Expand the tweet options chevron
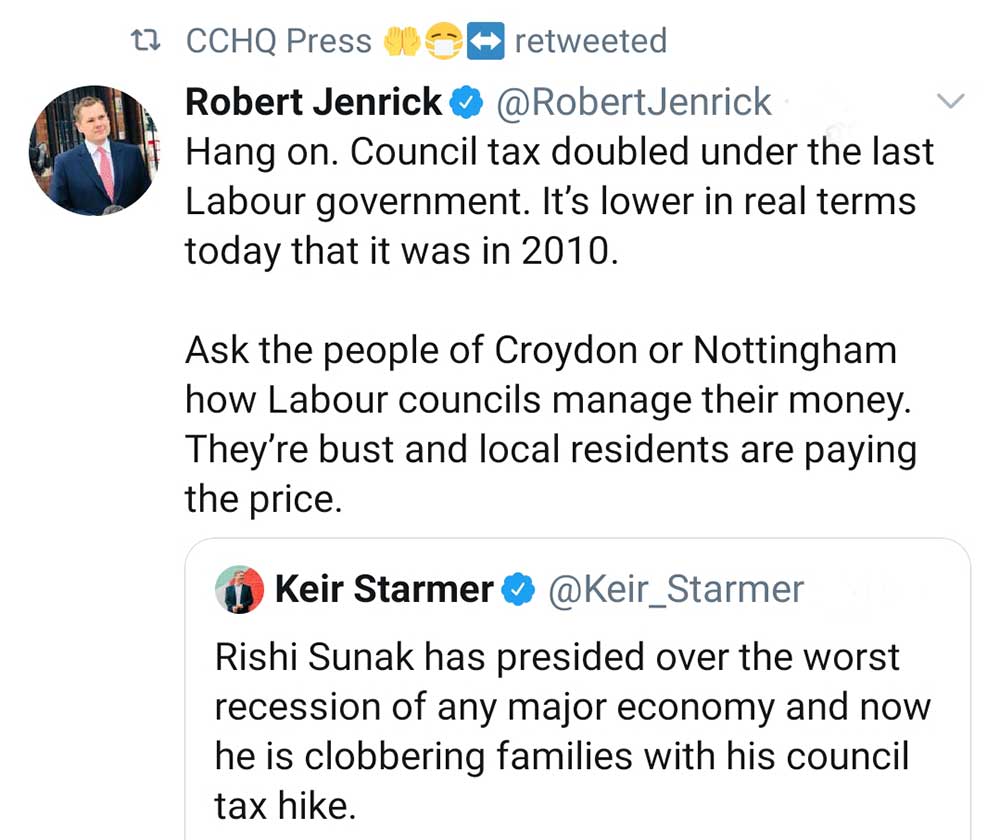 click(950, 100)
